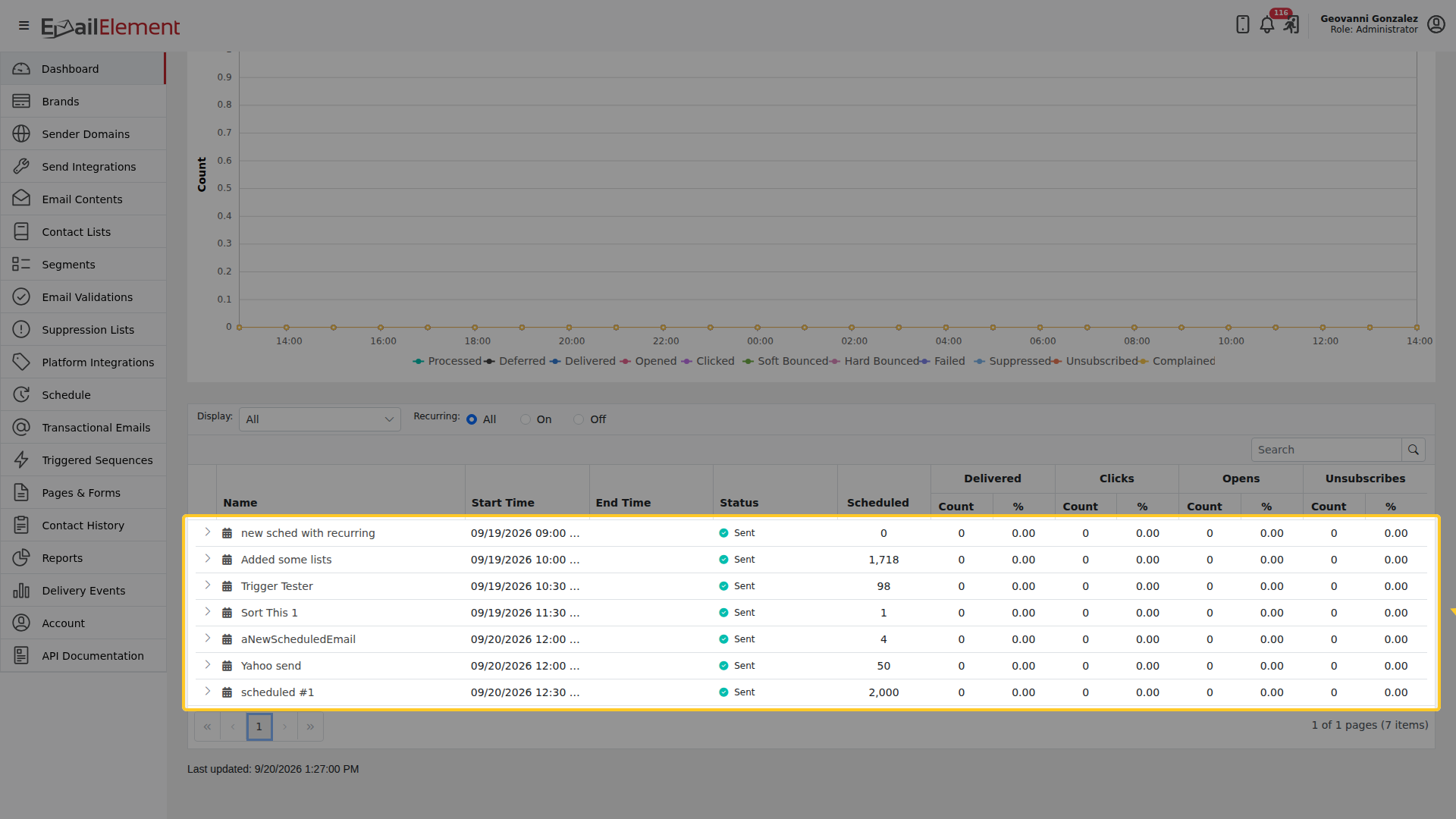Click the Triggered Sequences lightning icon
Image resolution: width=1456 pixels, height=819 pixels.
(21, 460)
